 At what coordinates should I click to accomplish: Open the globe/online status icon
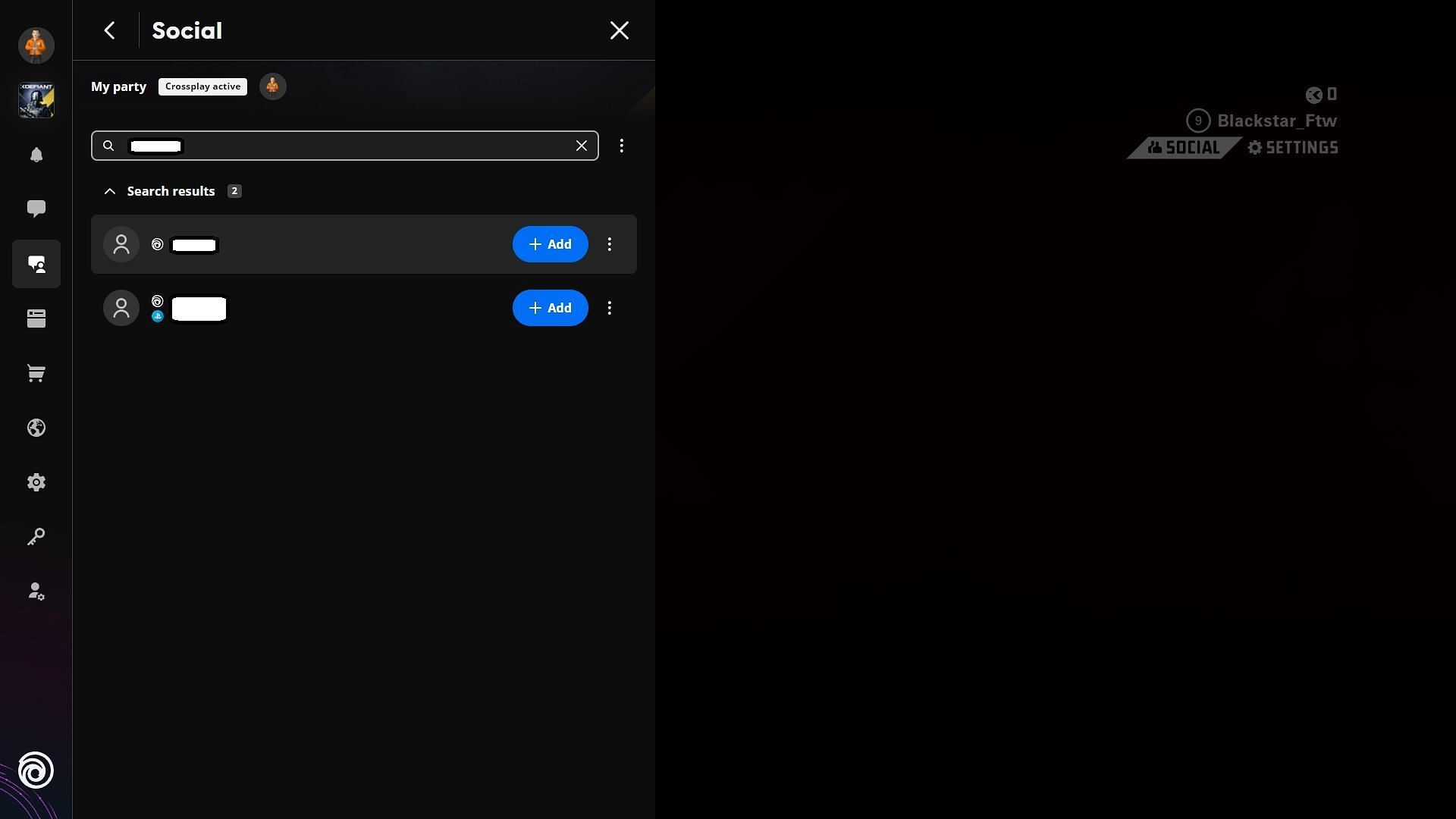36,428
